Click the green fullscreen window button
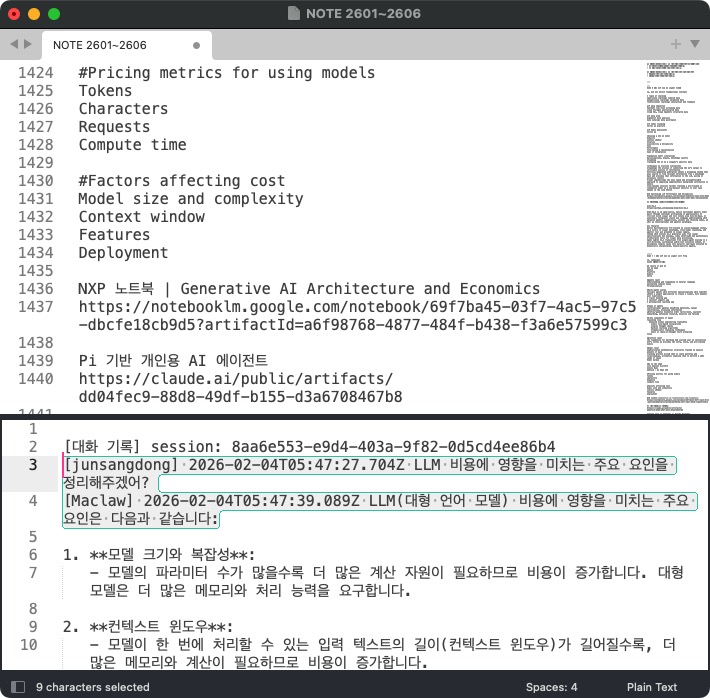Image resolution: width=710 pixels, height=698 pixels. tap(54, 14)
